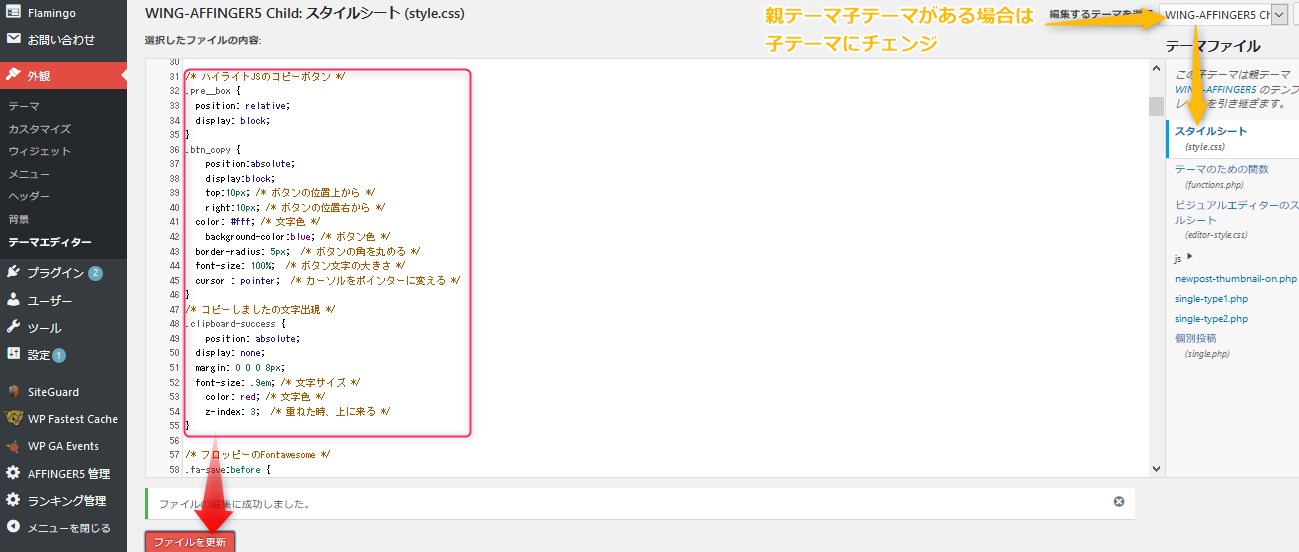Click the 外観 paintbrush icon

point(14,75)
